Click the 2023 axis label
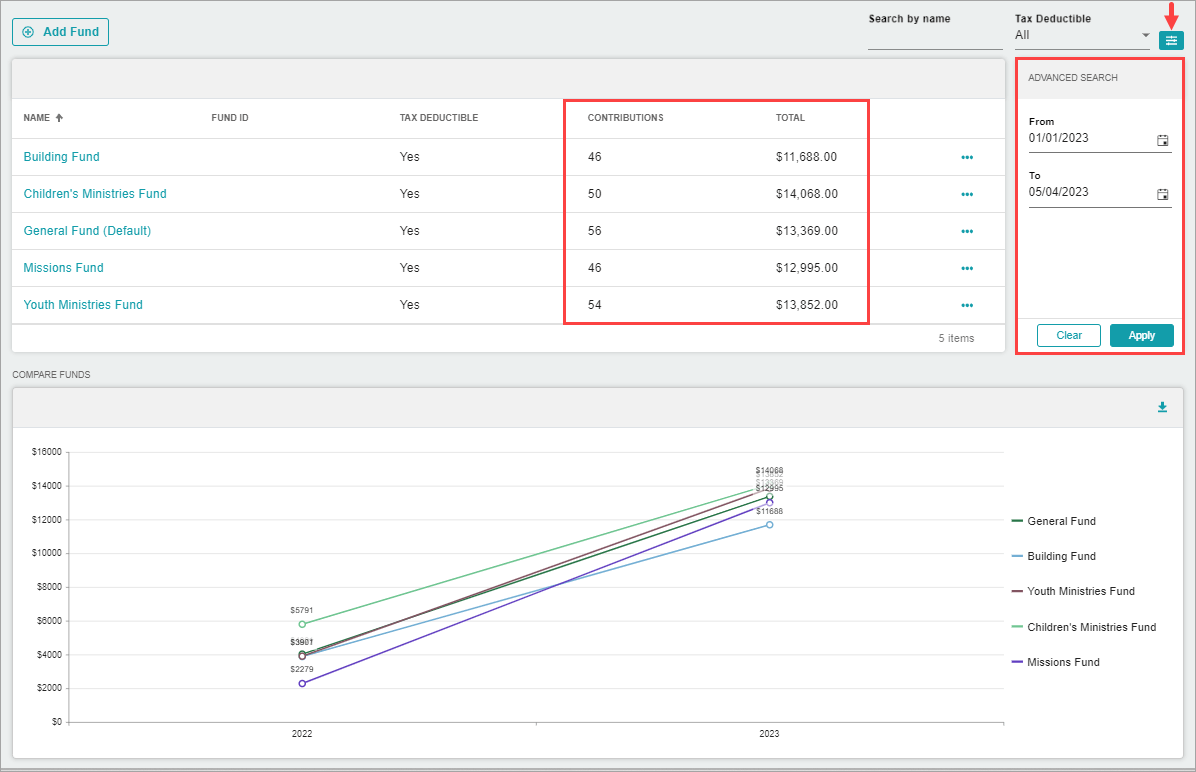The image size is (1196, 772). (769, 734)
